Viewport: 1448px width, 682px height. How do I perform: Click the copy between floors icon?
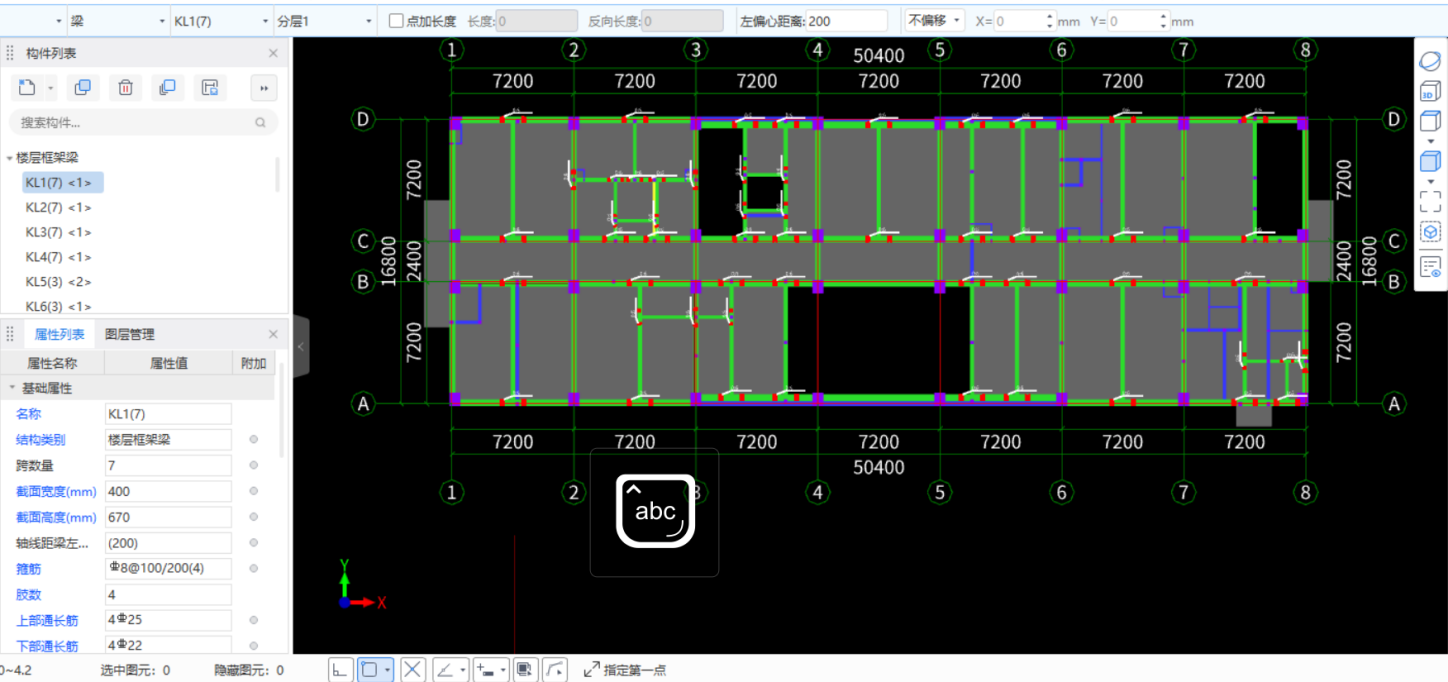point(167,88)
